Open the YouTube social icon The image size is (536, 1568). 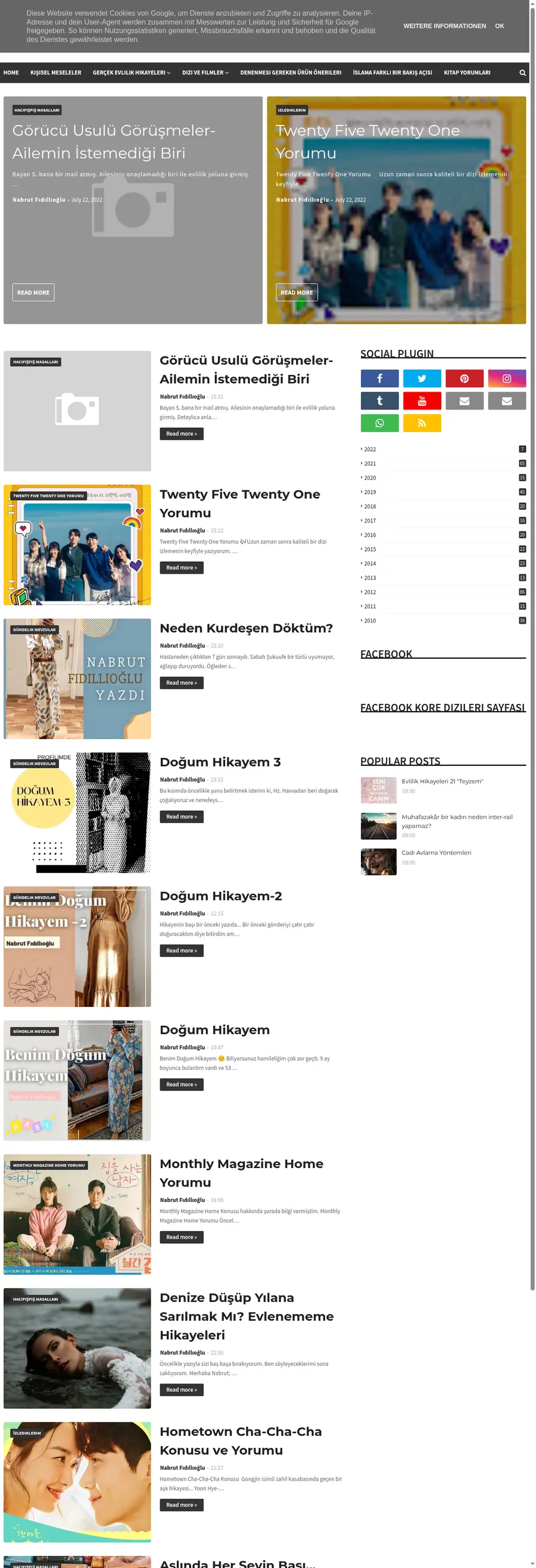tap(422, 400)
